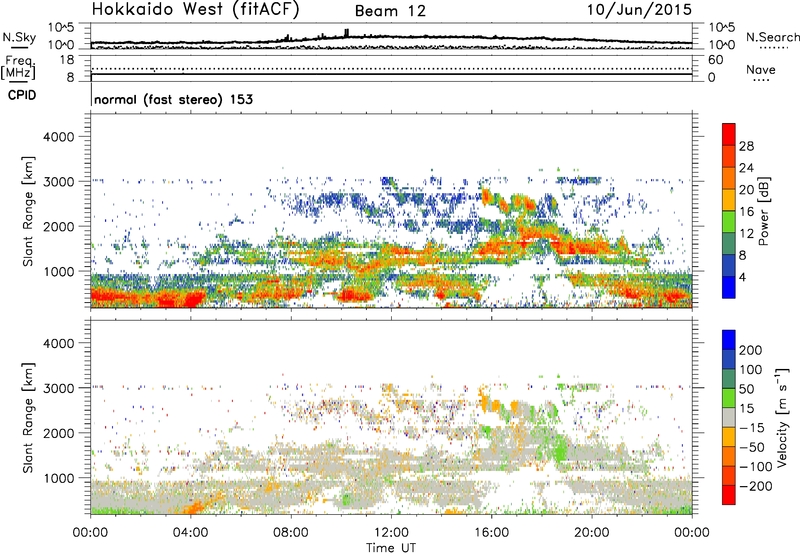
Task: Select the 'N.Search' legend label
Action: 772,37
